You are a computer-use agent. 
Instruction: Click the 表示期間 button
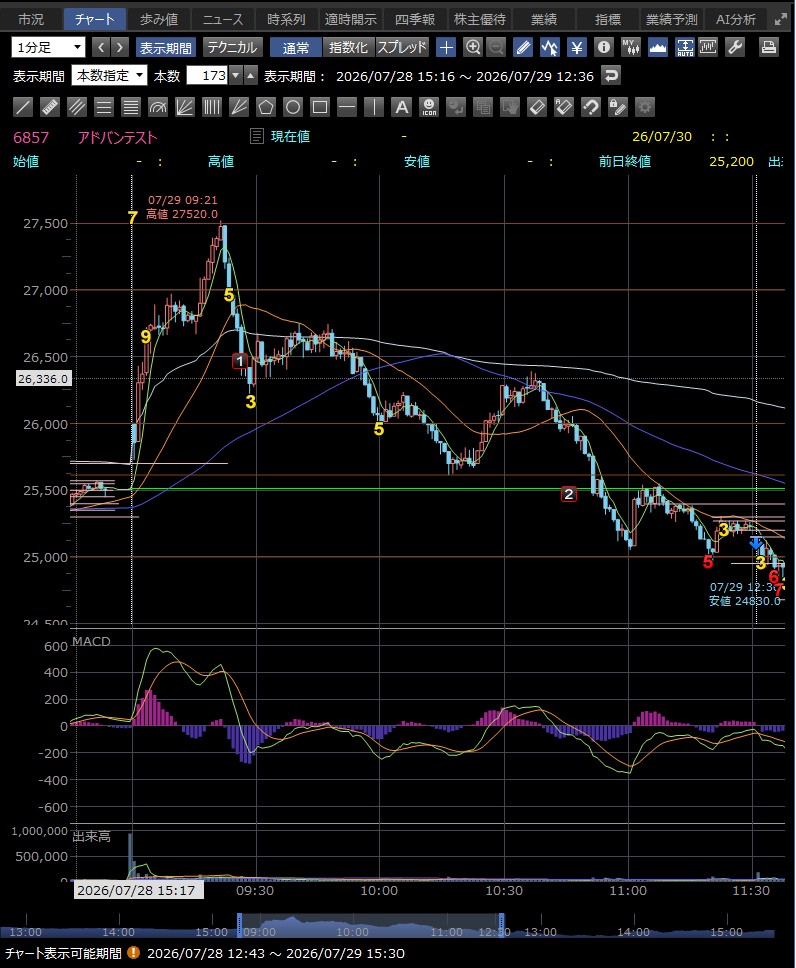click(x=165, y=47)
